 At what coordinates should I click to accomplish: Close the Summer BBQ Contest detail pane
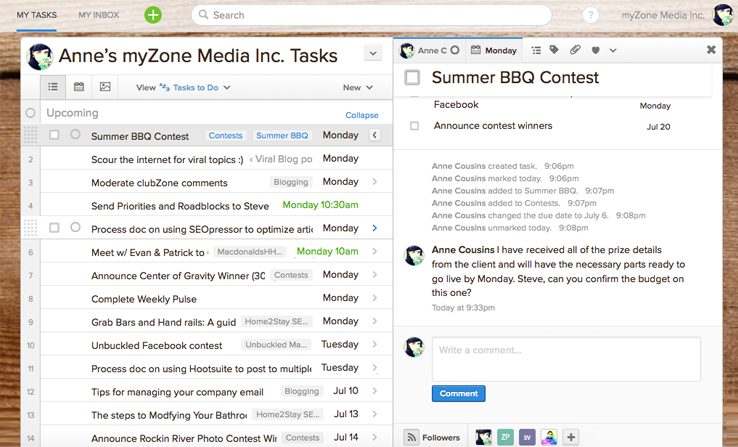coord(711,49)
